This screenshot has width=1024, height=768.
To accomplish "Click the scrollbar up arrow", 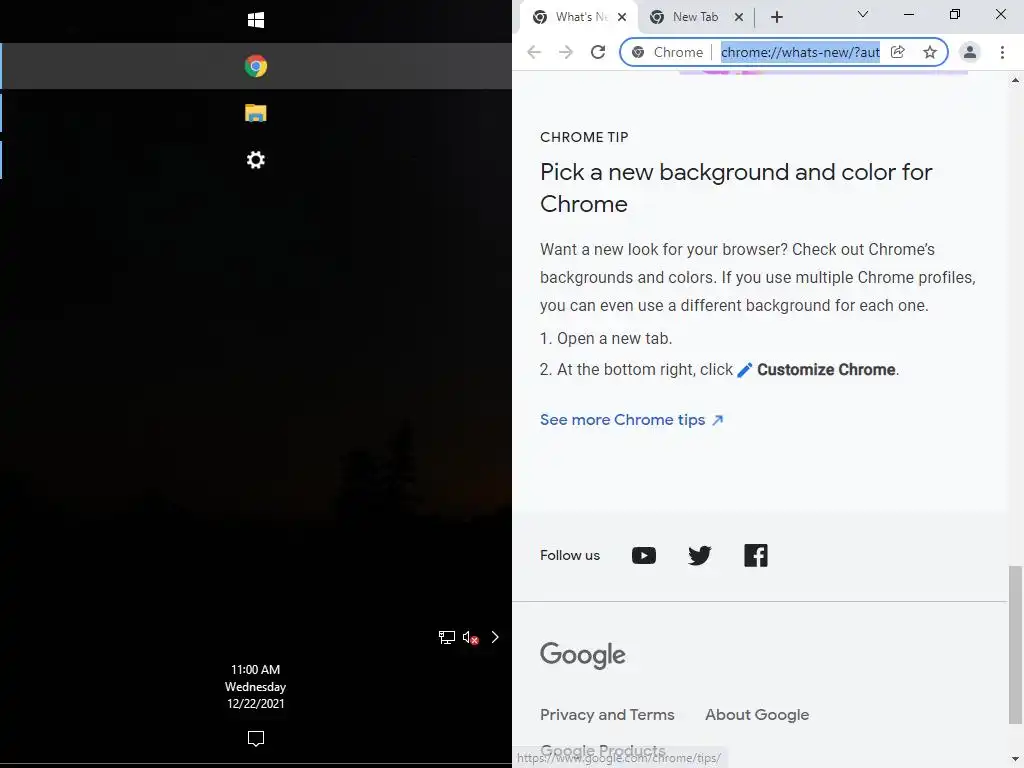I will 1015,81.
